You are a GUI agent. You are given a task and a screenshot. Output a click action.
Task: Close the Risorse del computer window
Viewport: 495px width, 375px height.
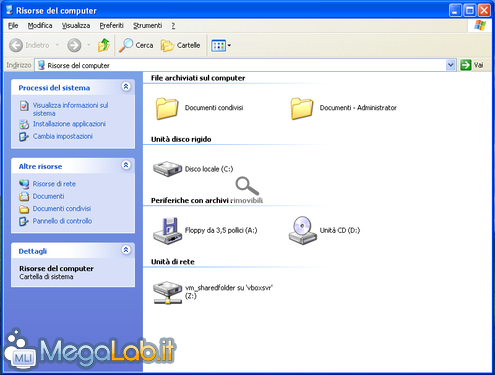[x=484, y=10]
